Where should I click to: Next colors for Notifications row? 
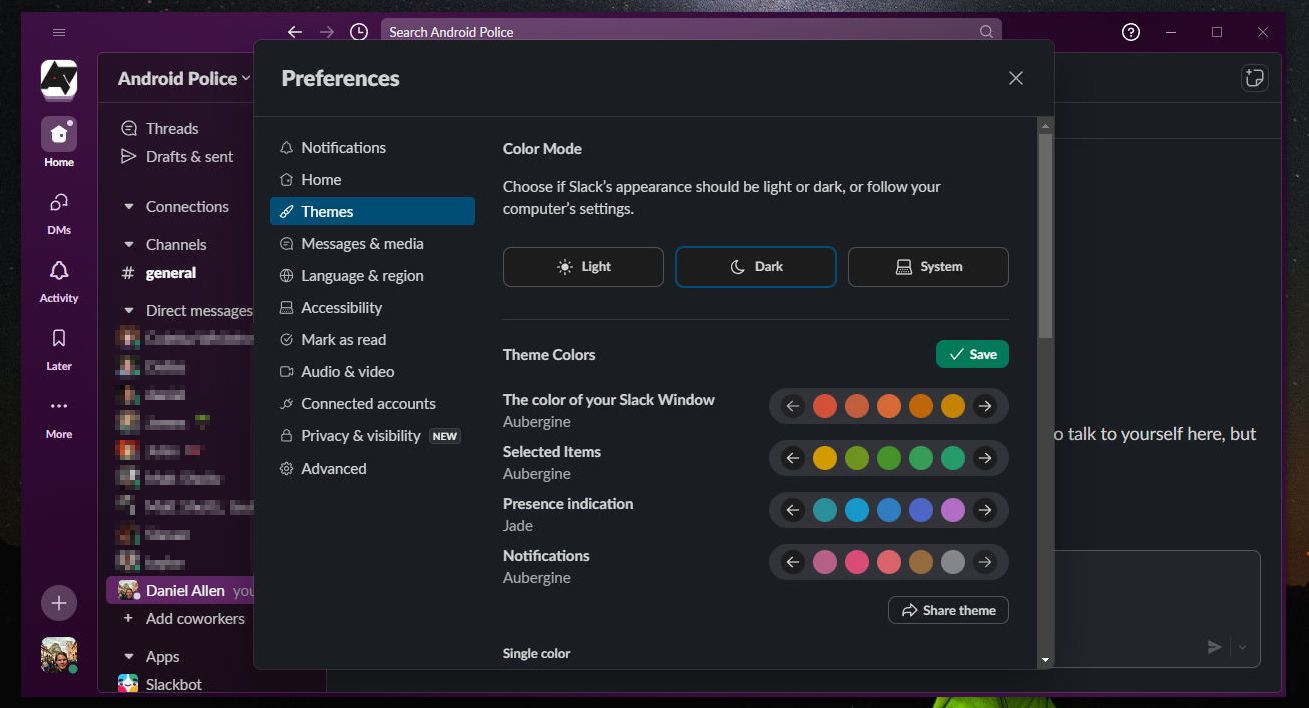(x=985, y=562)
